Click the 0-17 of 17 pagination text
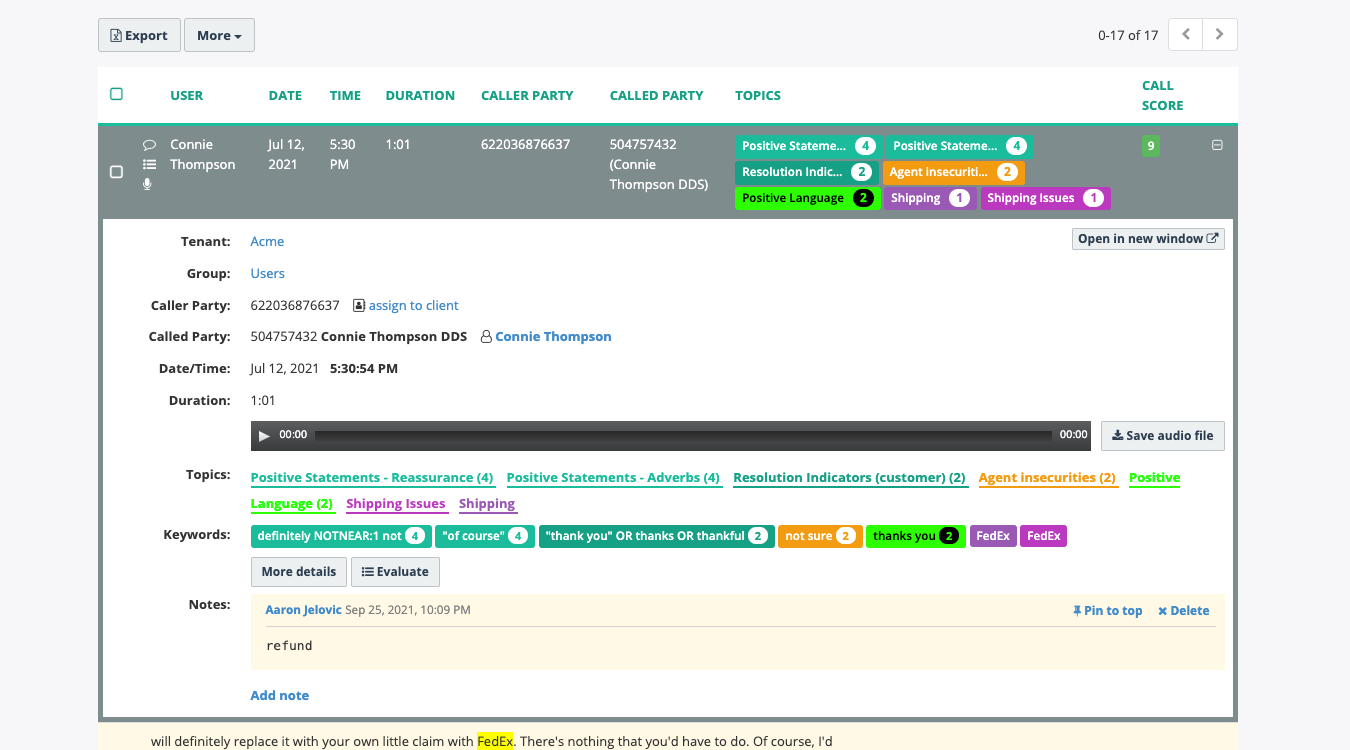 click(1128, 35)
